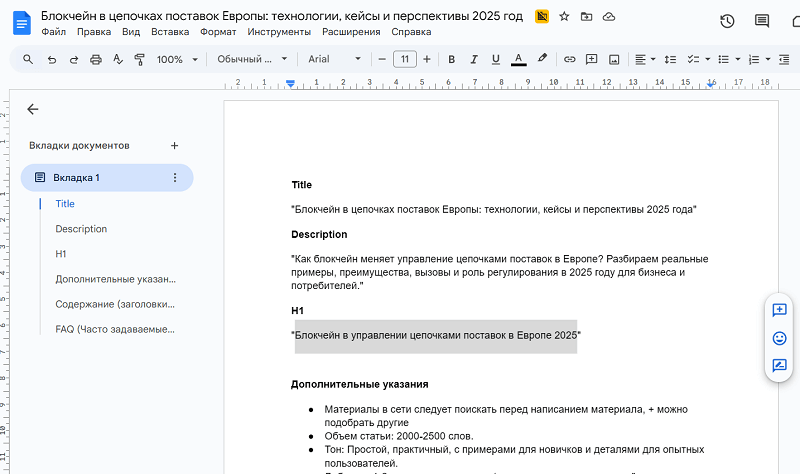Image resolution: width=800 pixels, height=474 pixels.
Task: Activate the paint format tool
Action: [139, 59]
